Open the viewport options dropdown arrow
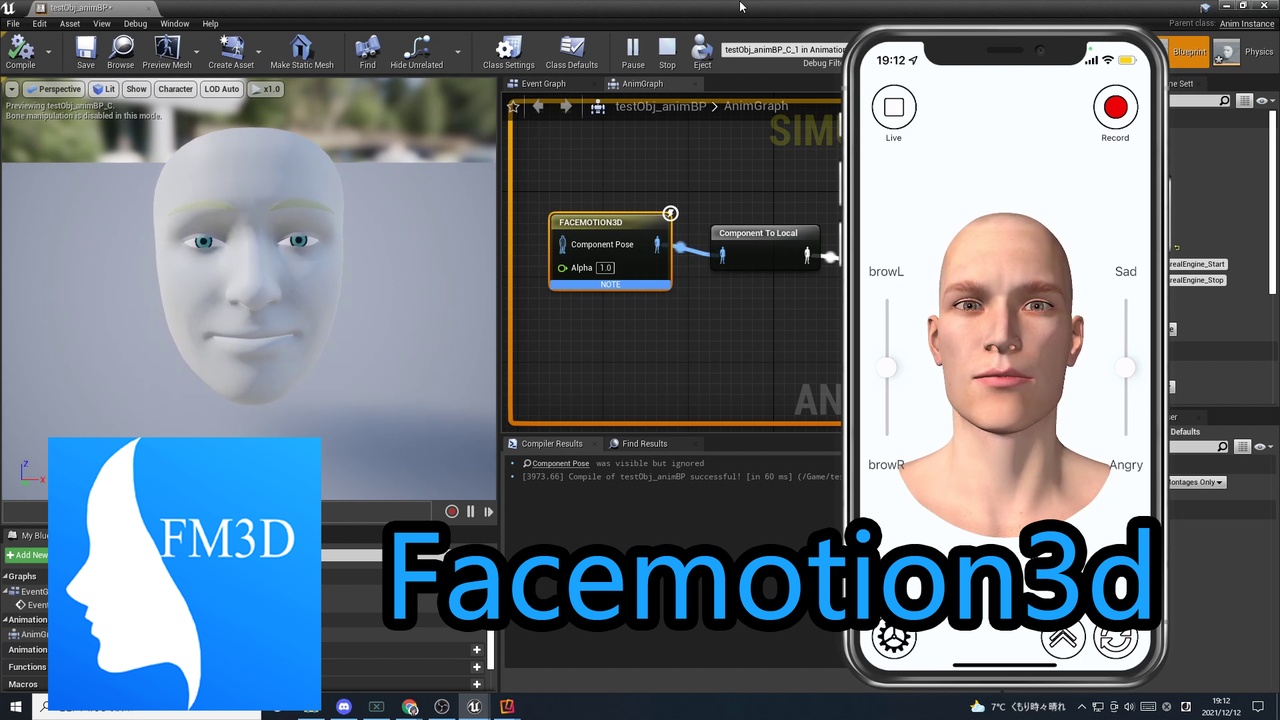This screenshot has height=720, width=1280. (12, 89)
